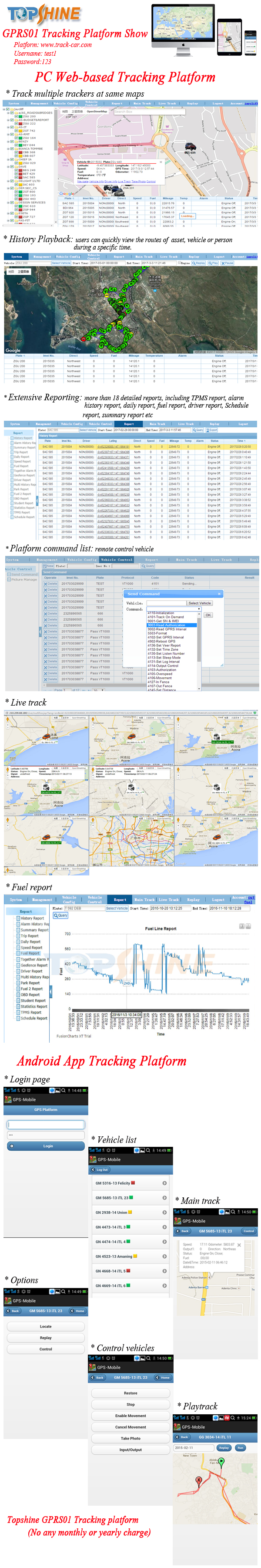Click Control button in Android Main track header
Viewport: 261px width, 1568px height.
248,1231
